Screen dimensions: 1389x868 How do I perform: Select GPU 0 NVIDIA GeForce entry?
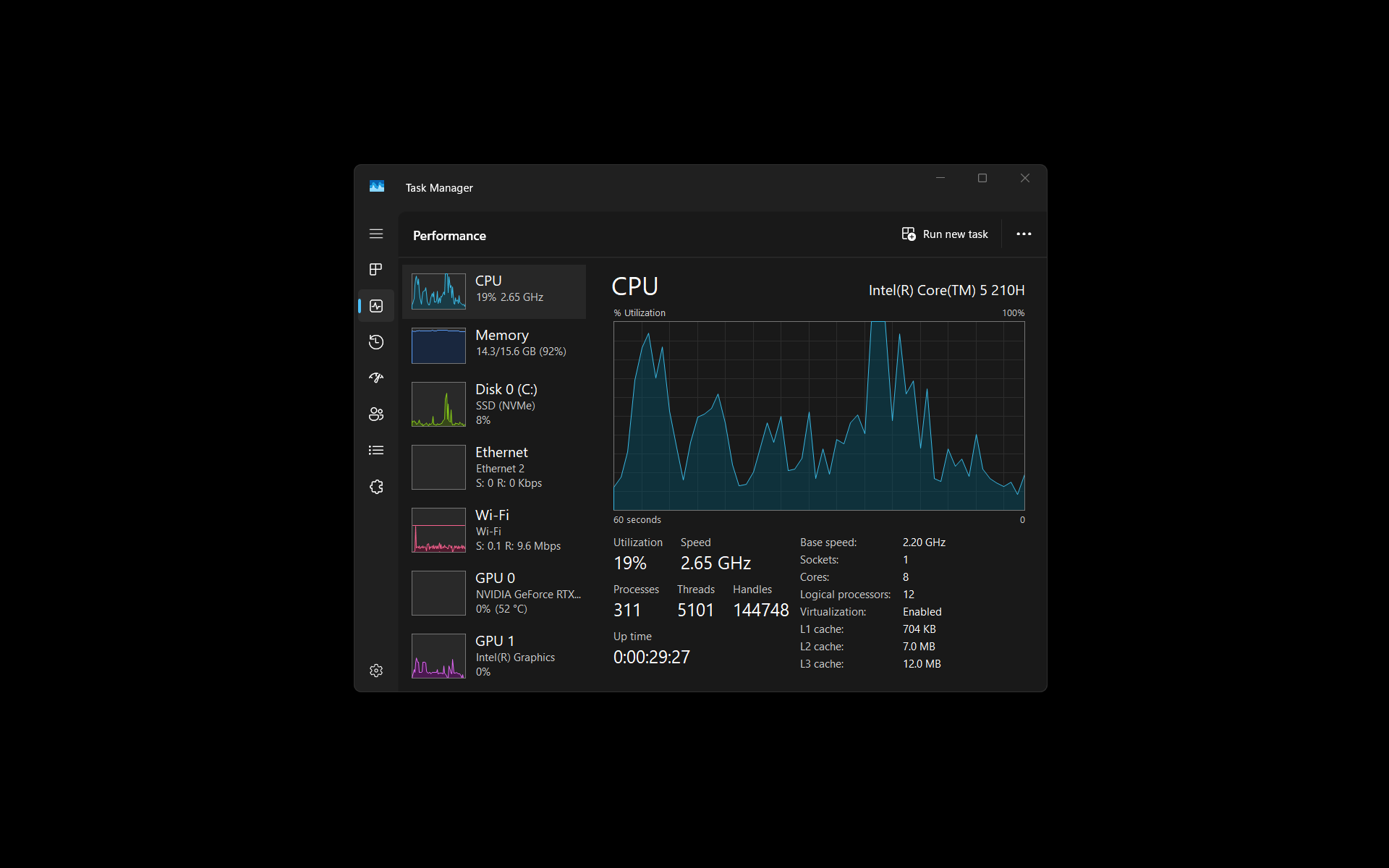click(494, 593)
